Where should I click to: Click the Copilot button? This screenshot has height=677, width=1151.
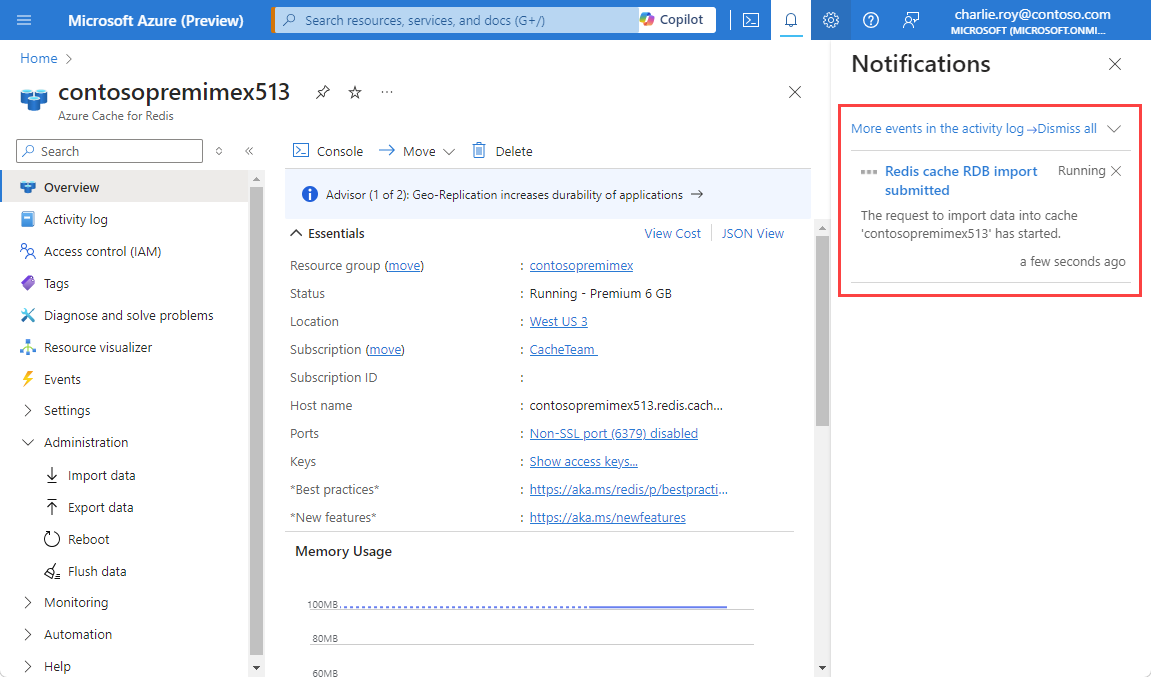point(676,20)
